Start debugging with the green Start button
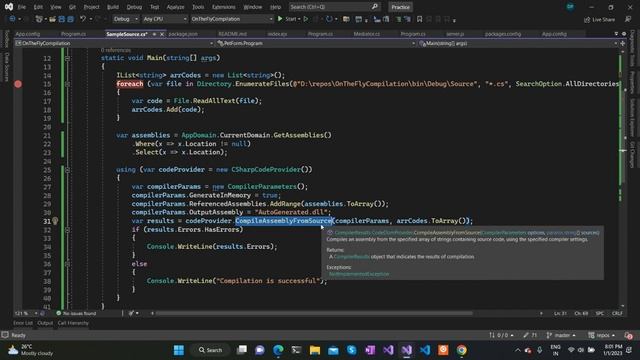This screenshot has width=640, height=360. point(287,19)
